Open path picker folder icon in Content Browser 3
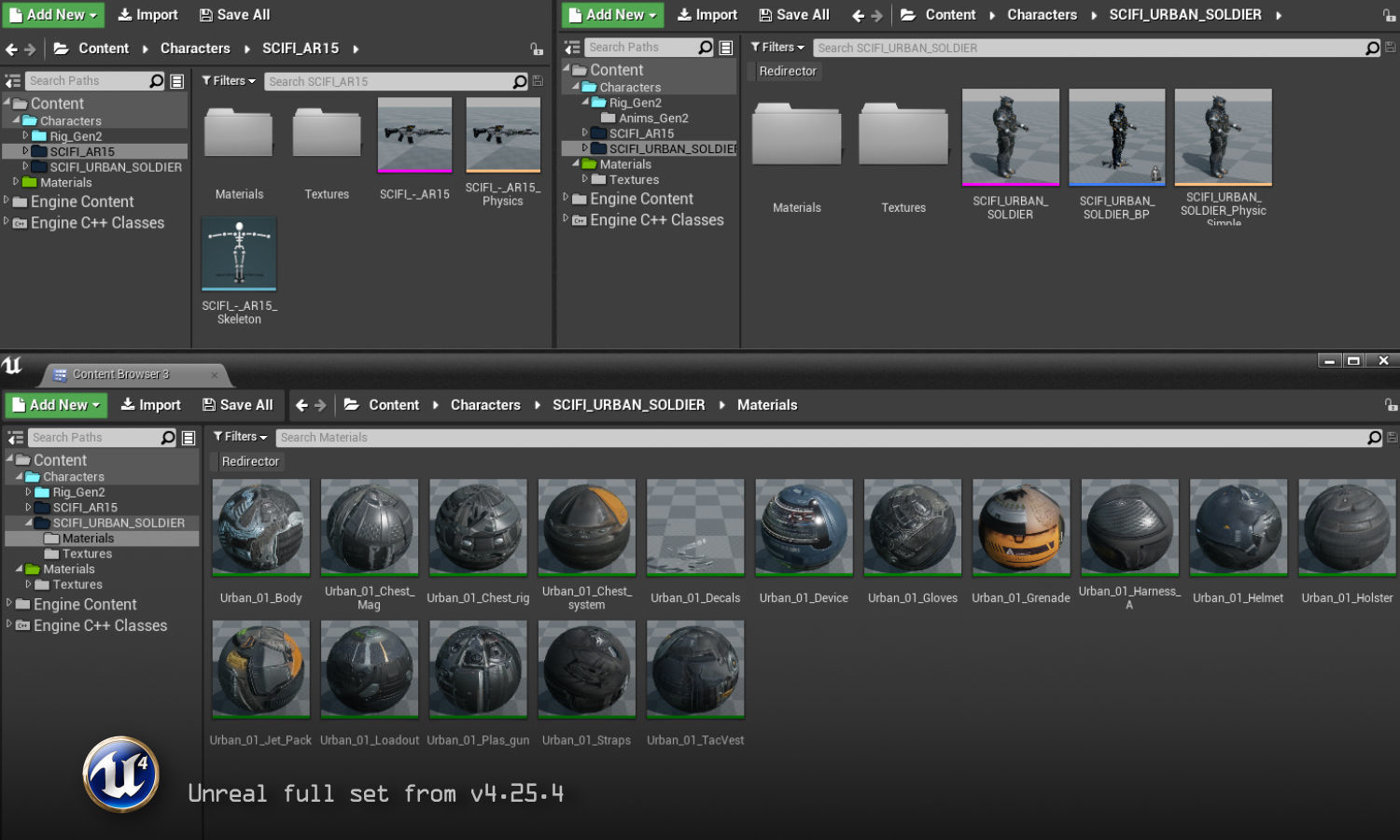 [352, 405]
